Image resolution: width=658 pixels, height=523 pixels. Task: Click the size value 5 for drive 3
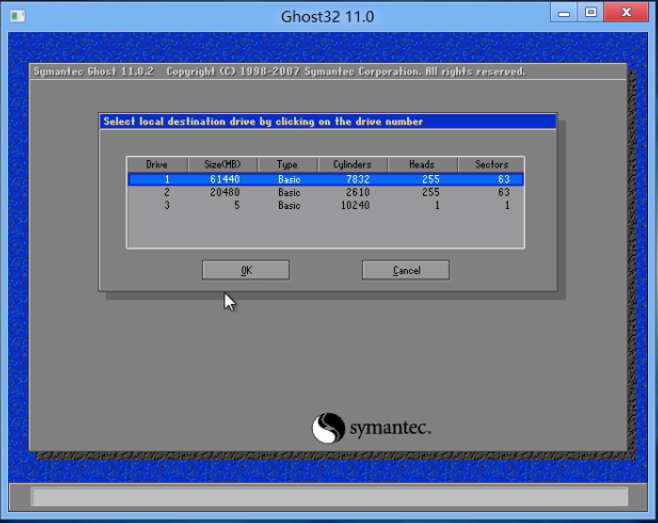[x=237, y=206]
